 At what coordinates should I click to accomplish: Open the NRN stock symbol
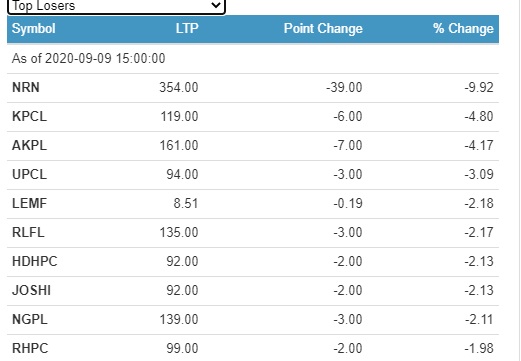(26, 88)
